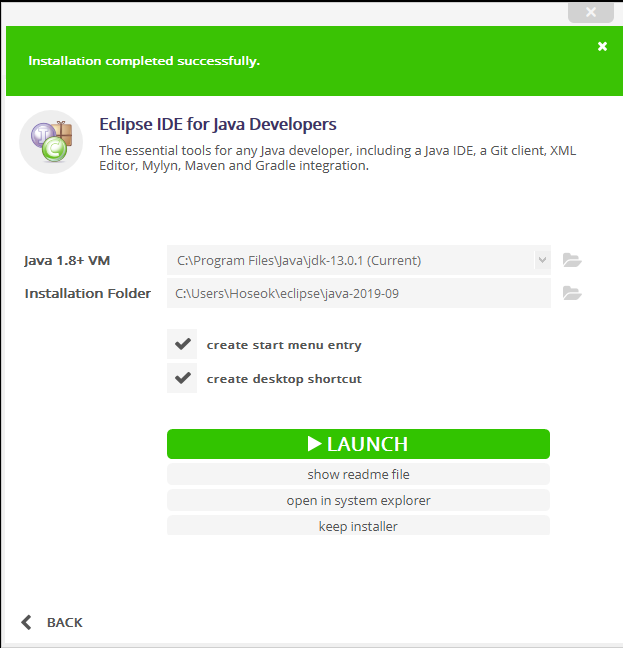This screenshot has height=648, width=623.
Task: Click the Installation completed successfully message
Action: (x=144, y=61)
